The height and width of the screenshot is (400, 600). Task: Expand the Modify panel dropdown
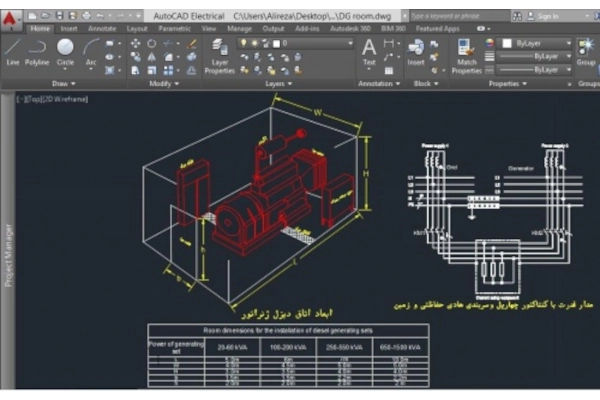164,83
